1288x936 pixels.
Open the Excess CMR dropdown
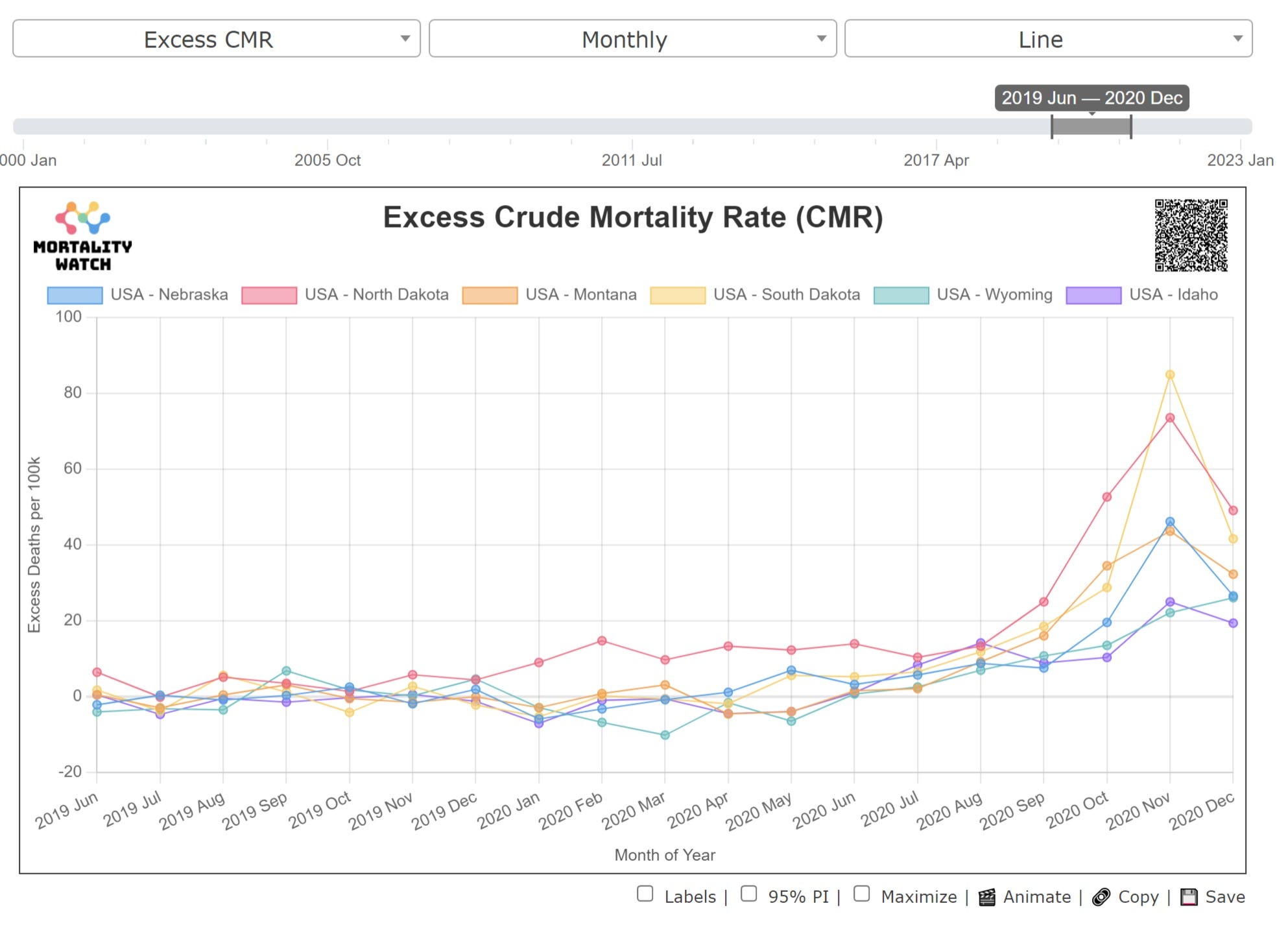click(216, 39)
